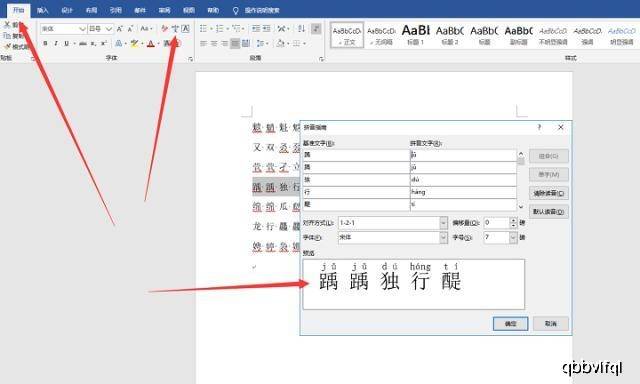Open the Change Case Aa dropdown
The width and height of the screenshot is (640, 384).
coord(146,29)
